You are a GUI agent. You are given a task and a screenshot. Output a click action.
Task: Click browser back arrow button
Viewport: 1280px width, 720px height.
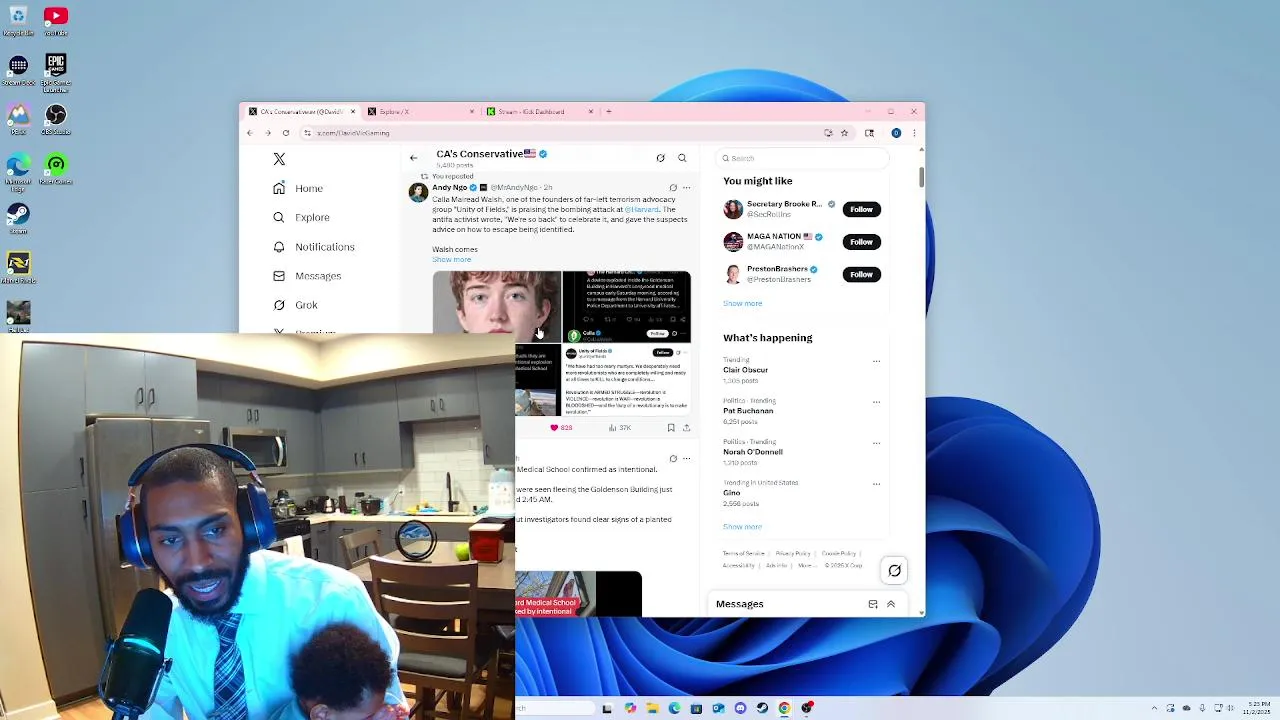pyautogui.click(x=250, y=133)
